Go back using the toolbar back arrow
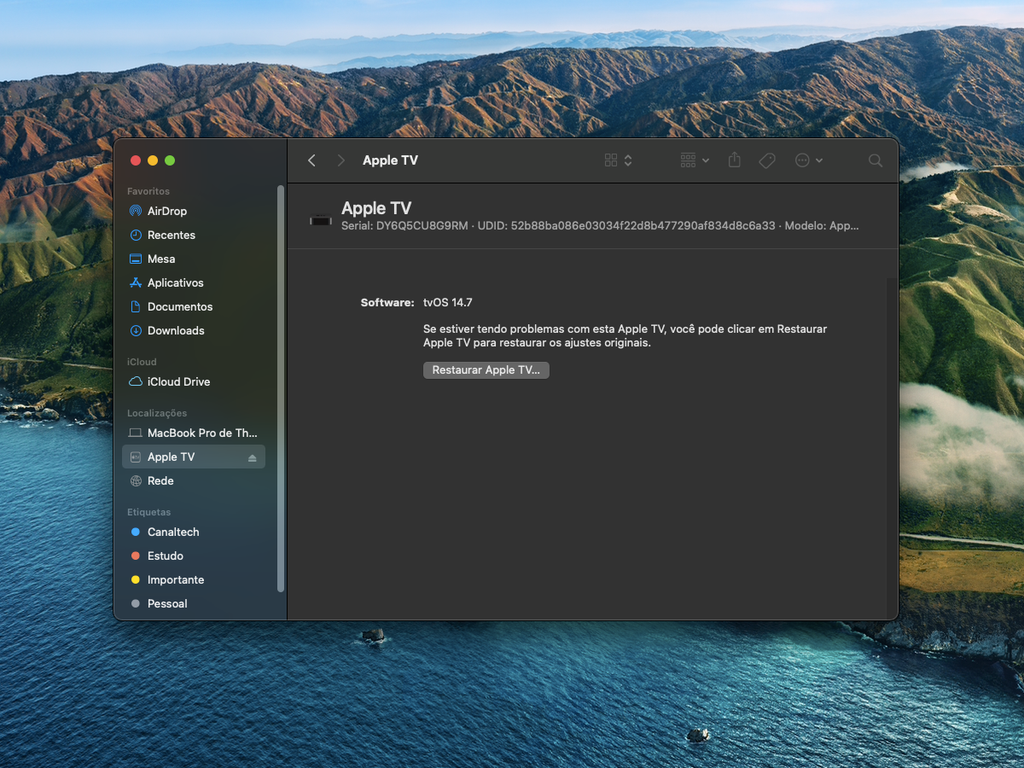This screenshot has height=768, width=1024. pos(312,161)
